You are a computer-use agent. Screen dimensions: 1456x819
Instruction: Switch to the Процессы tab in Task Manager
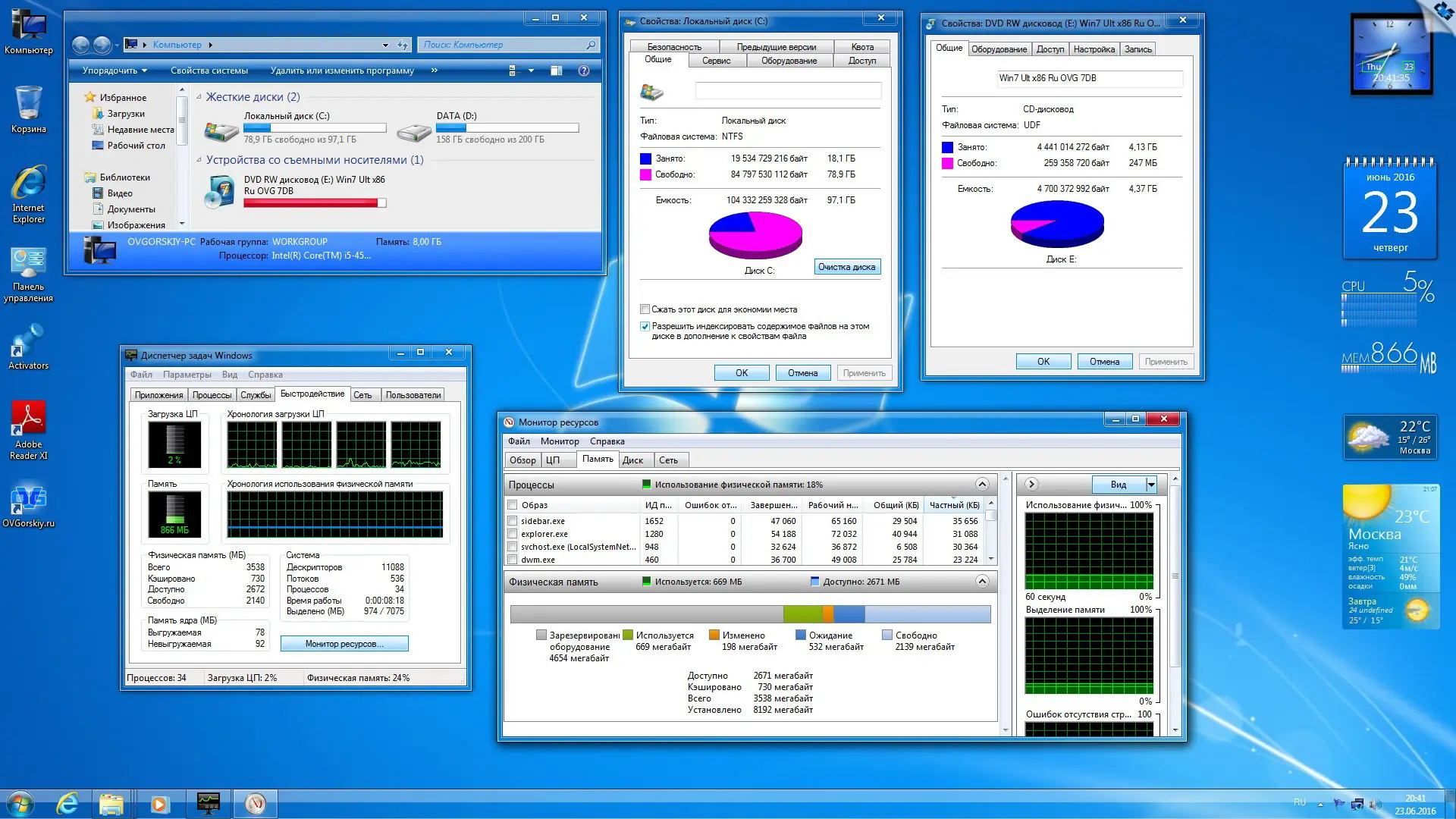coord(212,395)
